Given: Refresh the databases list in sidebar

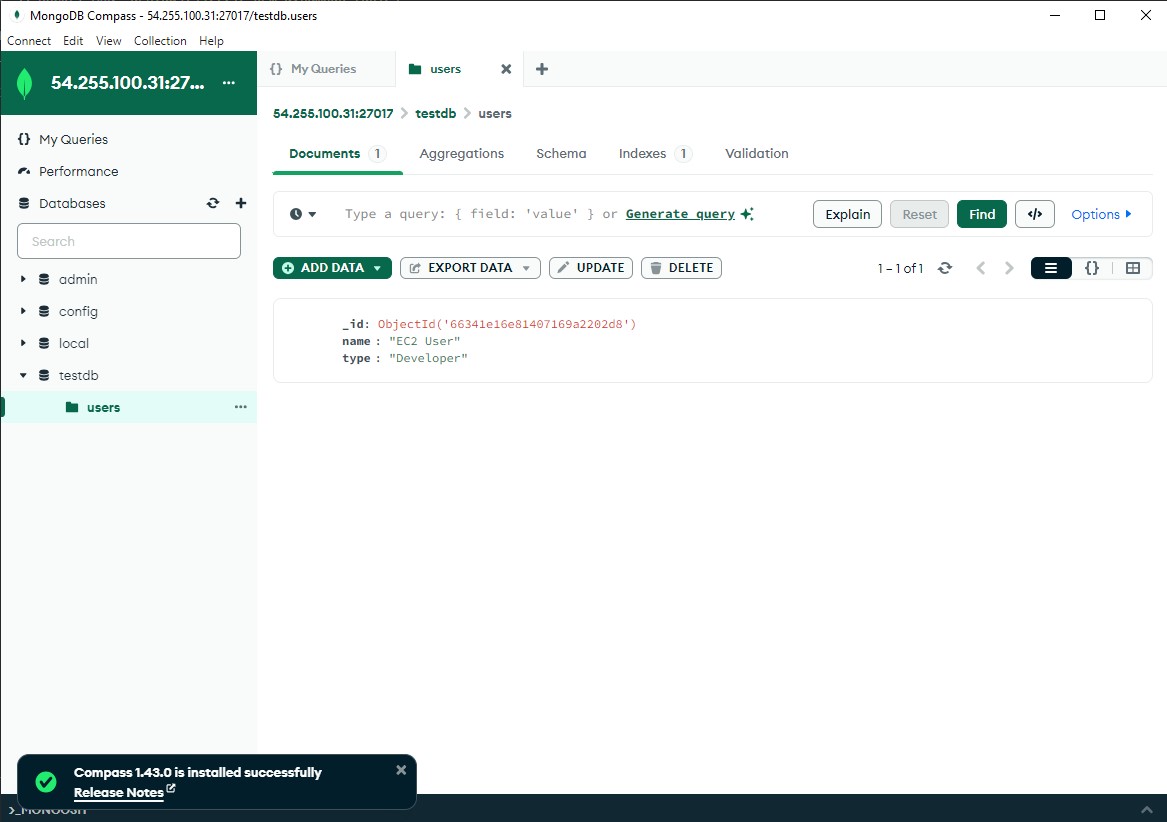Looking at the screenshot, I should pyautogui.click(x=213, y=203).
